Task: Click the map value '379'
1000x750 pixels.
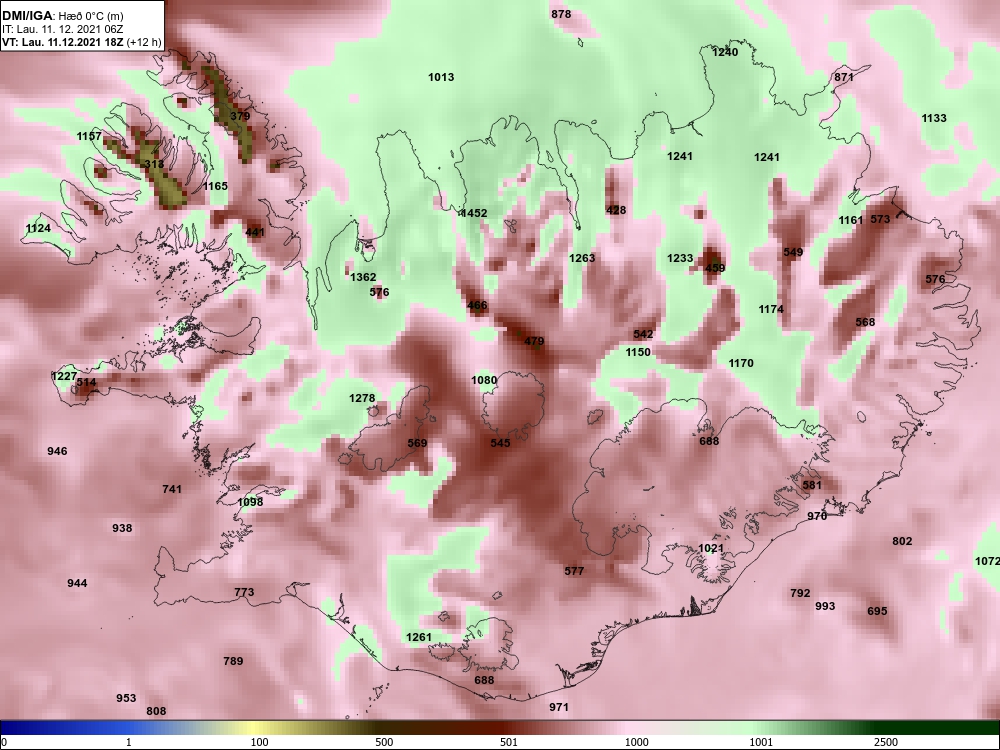Action: click(x=240, y=116)
